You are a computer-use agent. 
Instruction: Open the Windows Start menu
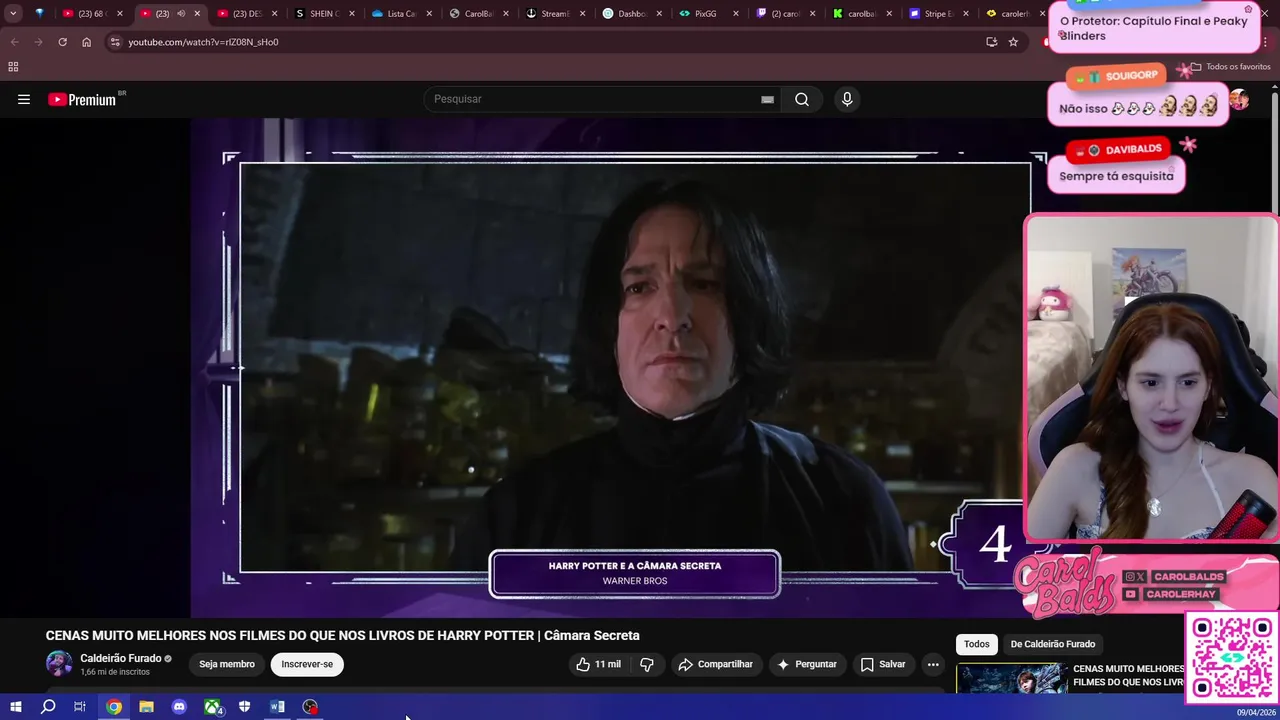(x=16, y=707)
